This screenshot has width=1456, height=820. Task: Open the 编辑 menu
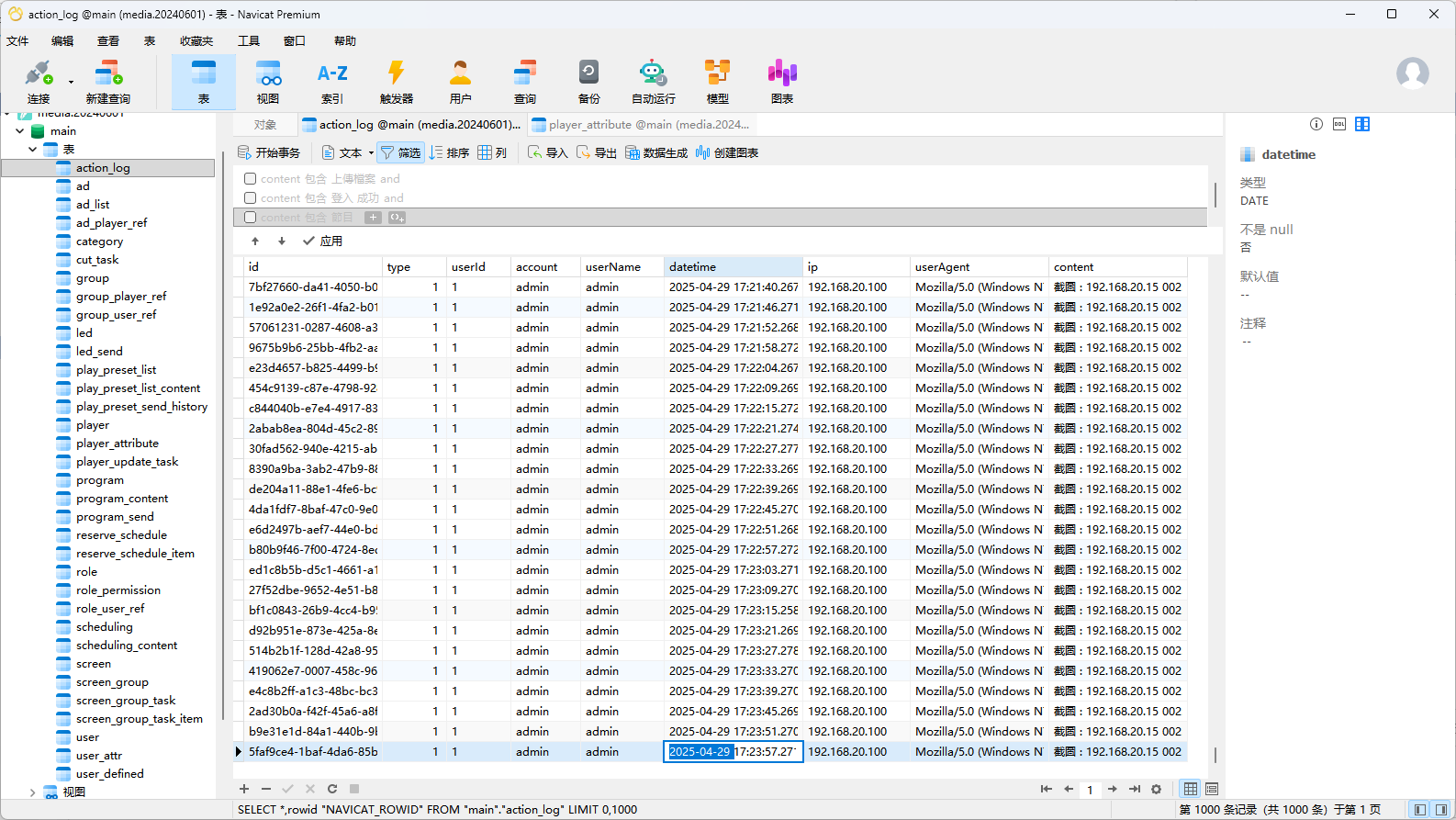coord(62,40)
